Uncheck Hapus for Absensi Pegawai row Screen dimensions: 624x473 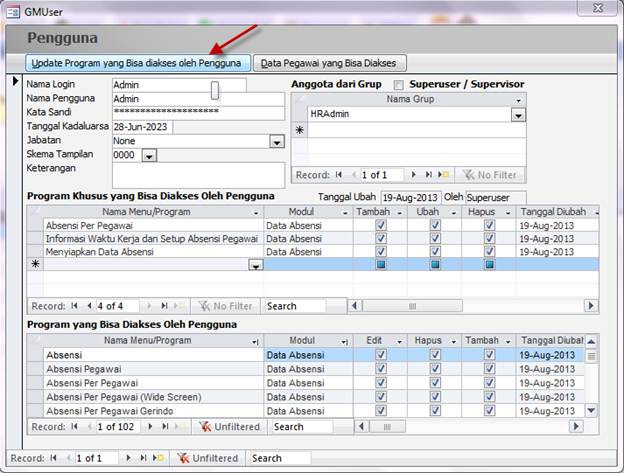(x=435, y=368)
